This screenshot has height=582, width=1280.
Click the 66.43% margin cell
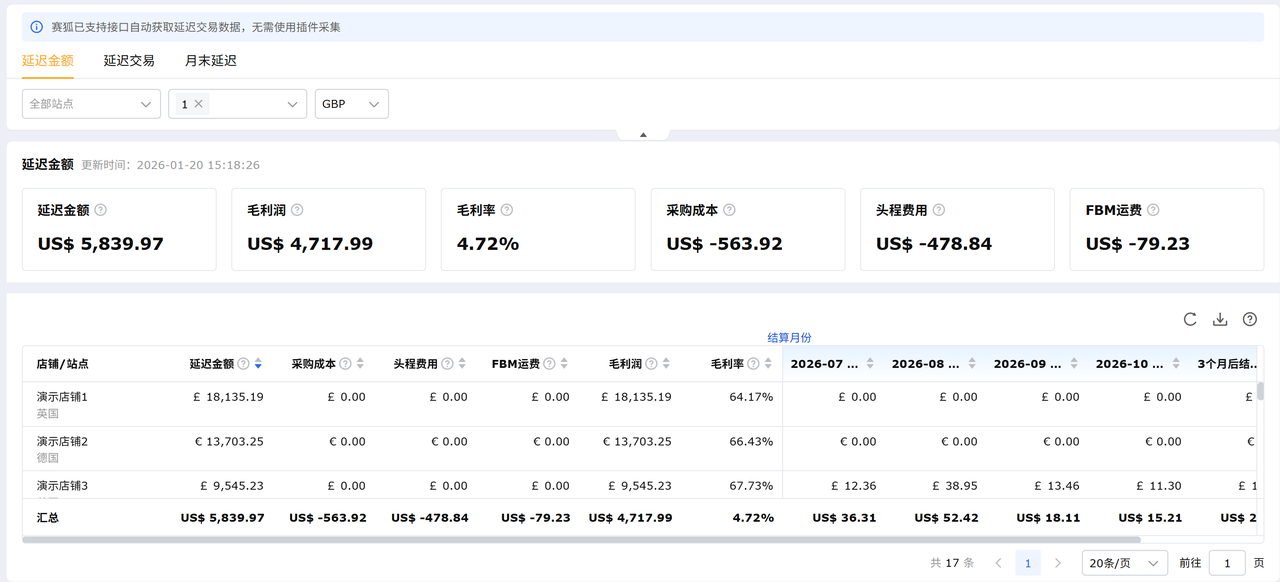752,441
